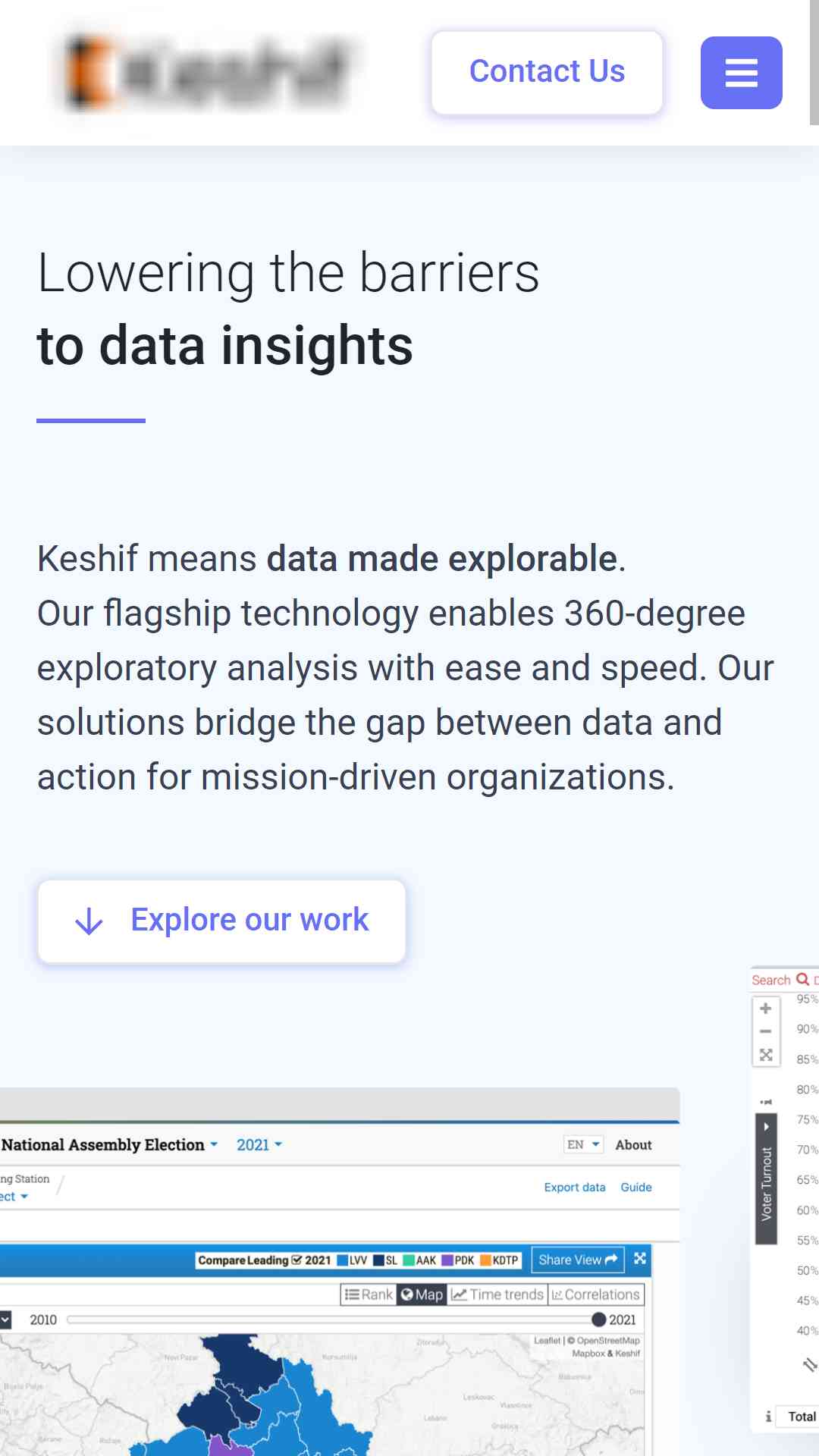The image size is (819, 1456).
Task: Click the Explore our work button
Action: pyautogui.click(x=221, y=921)
